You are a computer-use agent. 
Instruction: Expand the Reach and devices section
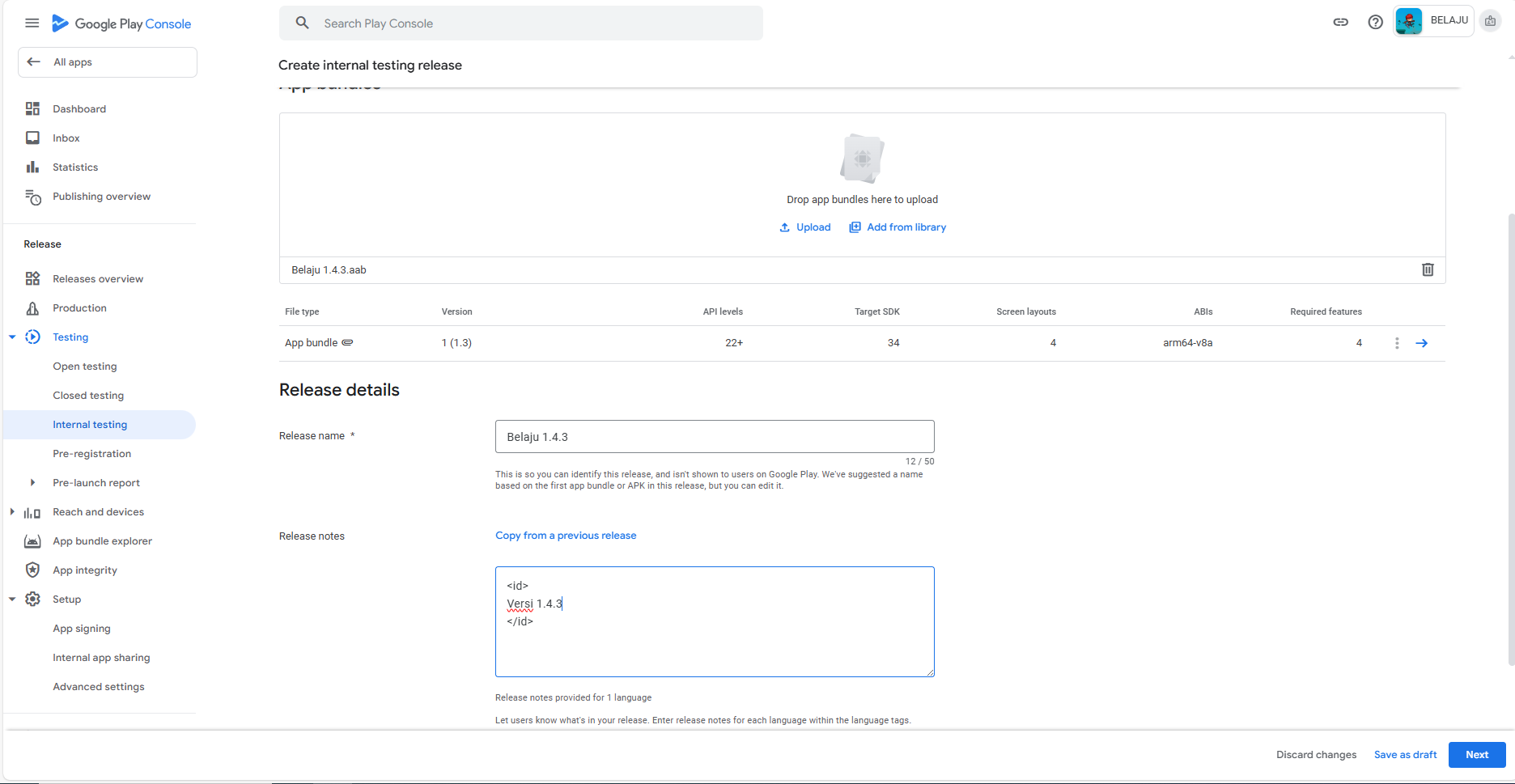click(12, 512)
